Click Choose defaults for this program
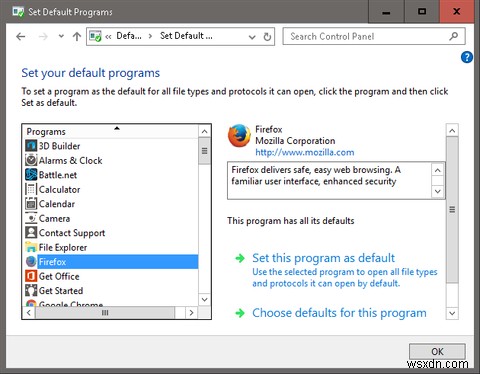The image size is (480, 374). (339, 313)
